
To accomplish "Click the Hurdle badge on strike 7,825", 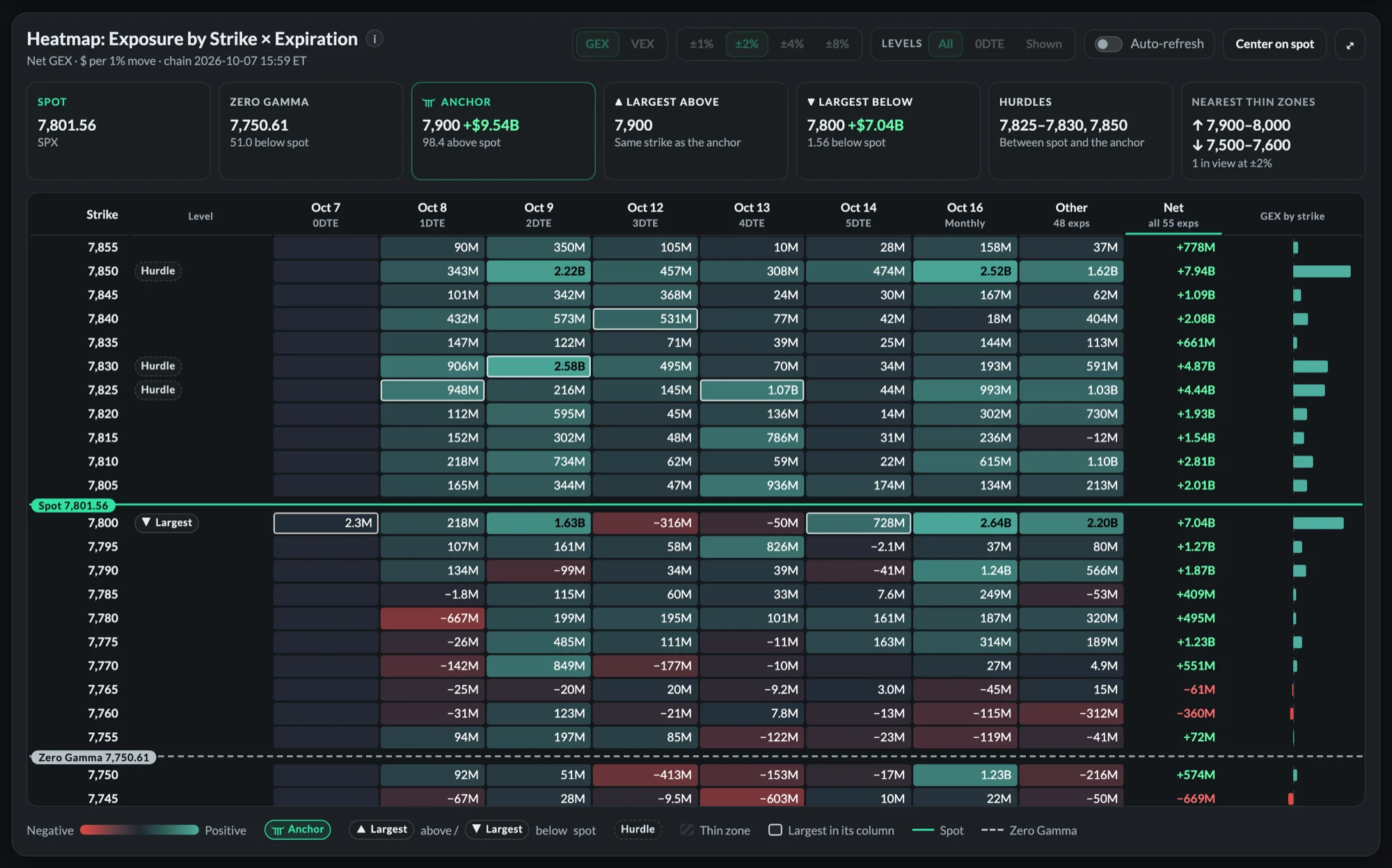I will pyautogui.click(x=158, y=390).
